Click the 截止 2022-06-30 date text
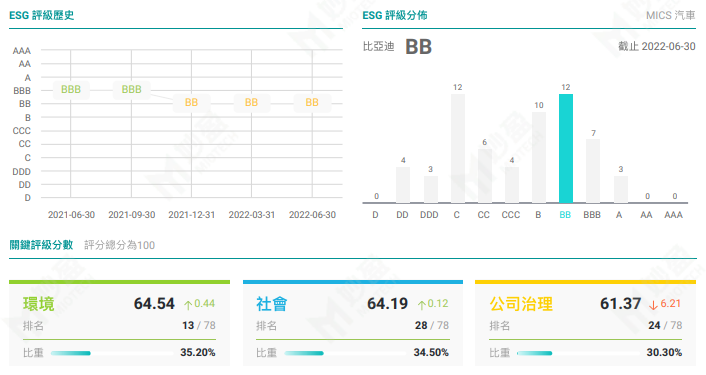The image size is (706, 375). click(x=657, y=46)
